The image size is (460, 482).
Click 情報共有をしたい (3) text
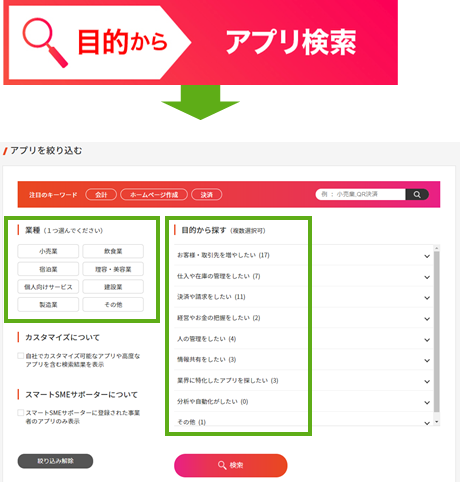(206, 360)
